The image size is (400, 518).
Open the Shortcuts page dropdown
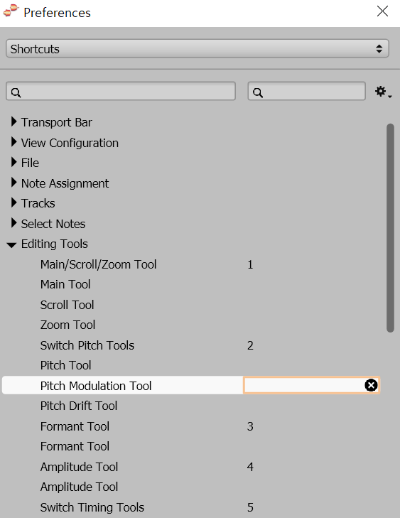point(197,49)
